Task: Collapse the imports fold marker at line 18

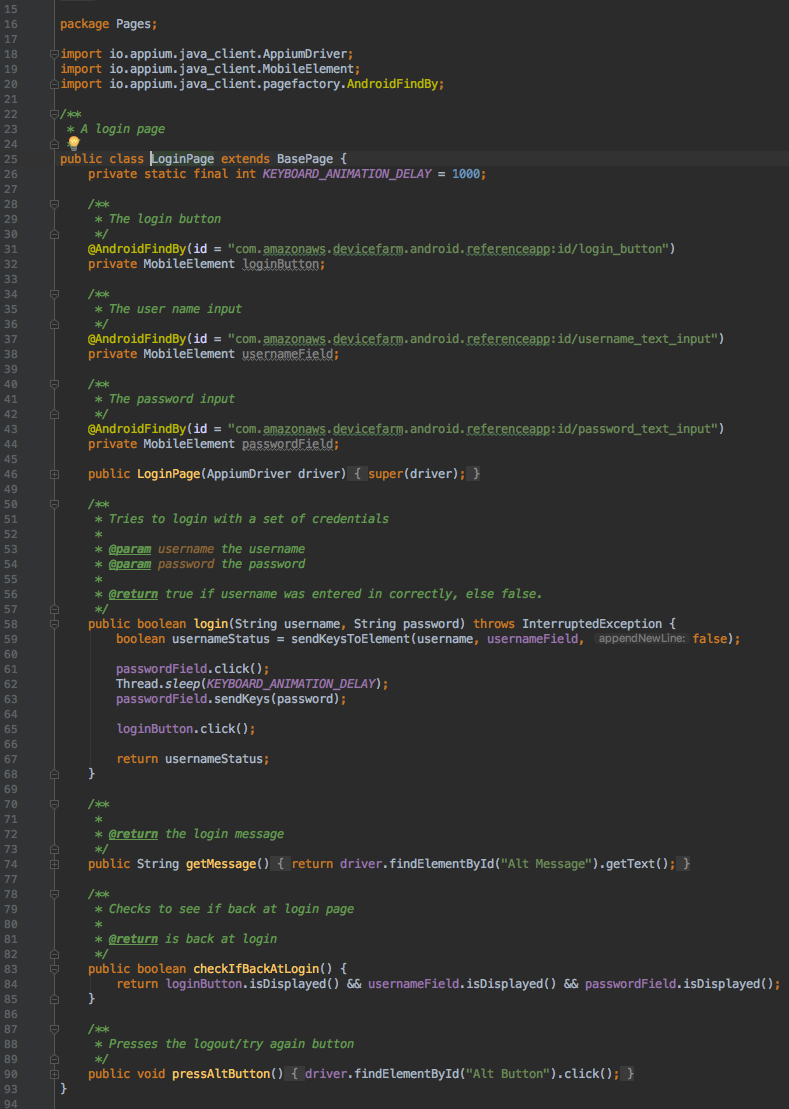Action: [54, 54]
